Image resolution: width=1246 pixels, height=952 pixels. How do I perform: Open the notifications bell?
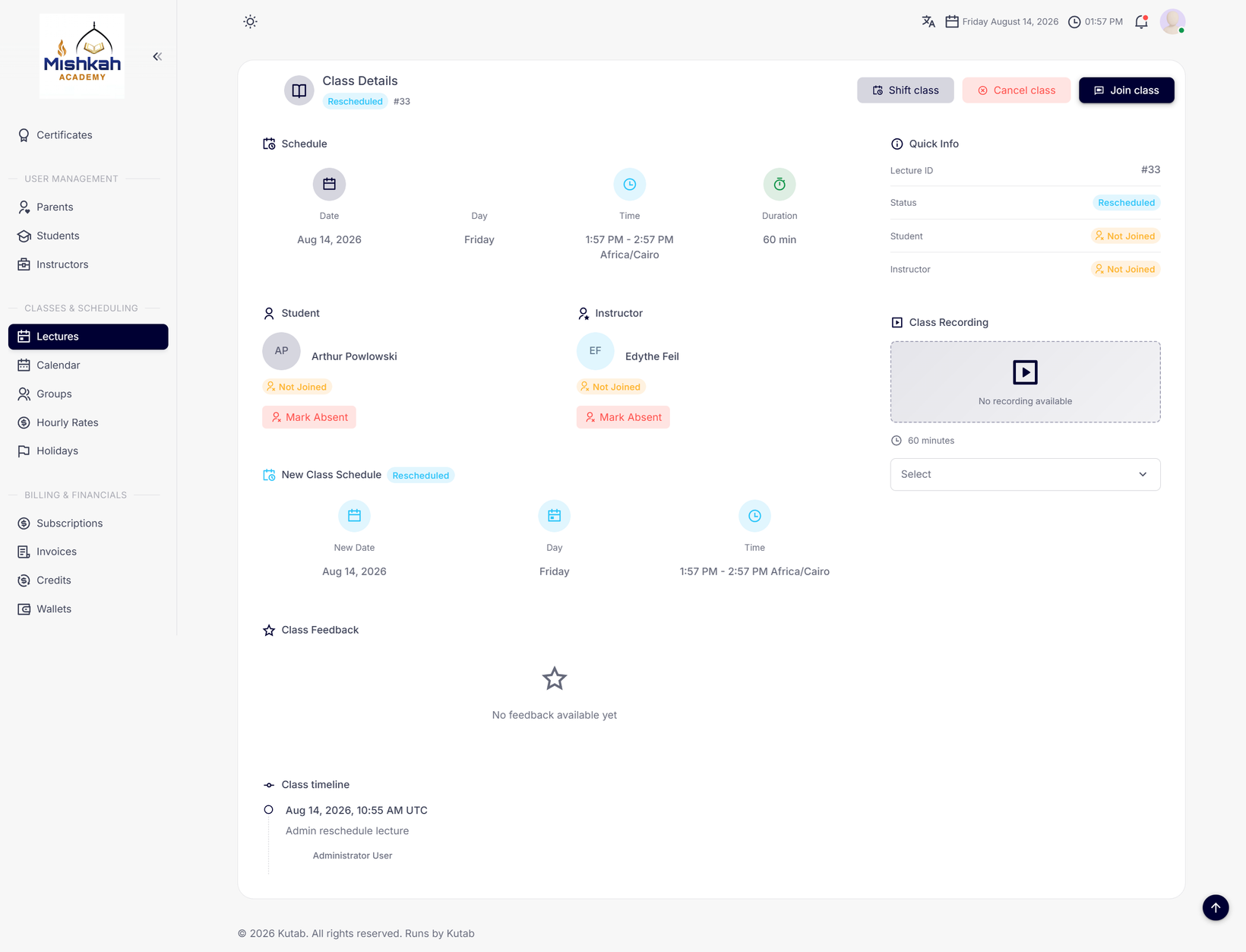click(x=1141, y=22)
